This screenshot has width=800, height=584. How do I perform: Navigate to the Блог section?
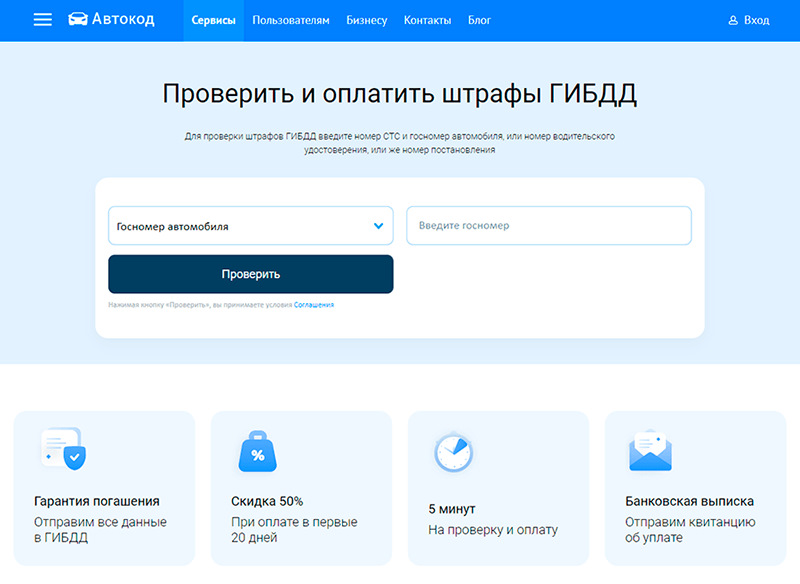(479, 21)
